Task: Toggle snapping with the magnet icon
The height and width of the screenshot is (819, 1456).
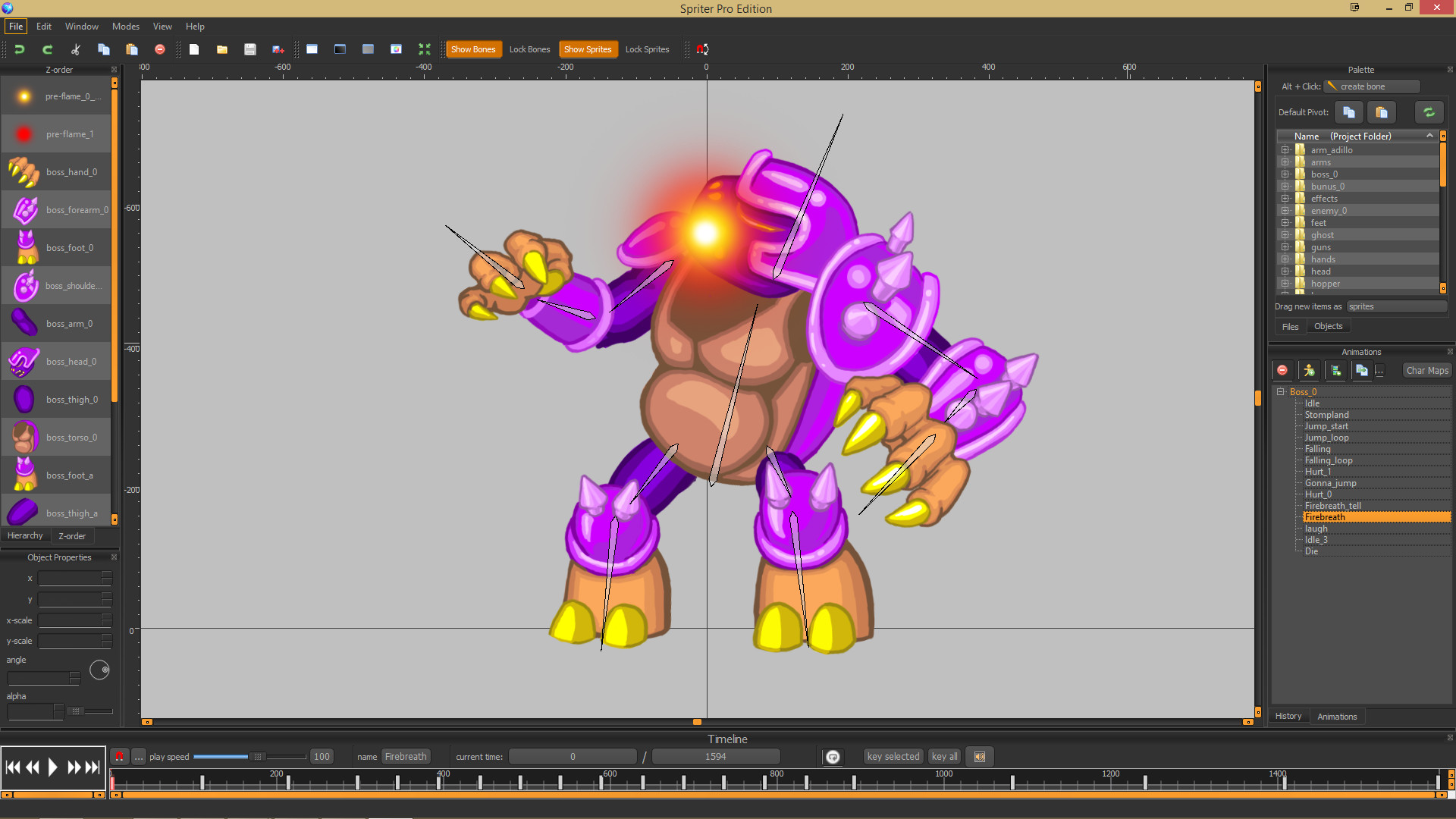Action: click(702, 49)
